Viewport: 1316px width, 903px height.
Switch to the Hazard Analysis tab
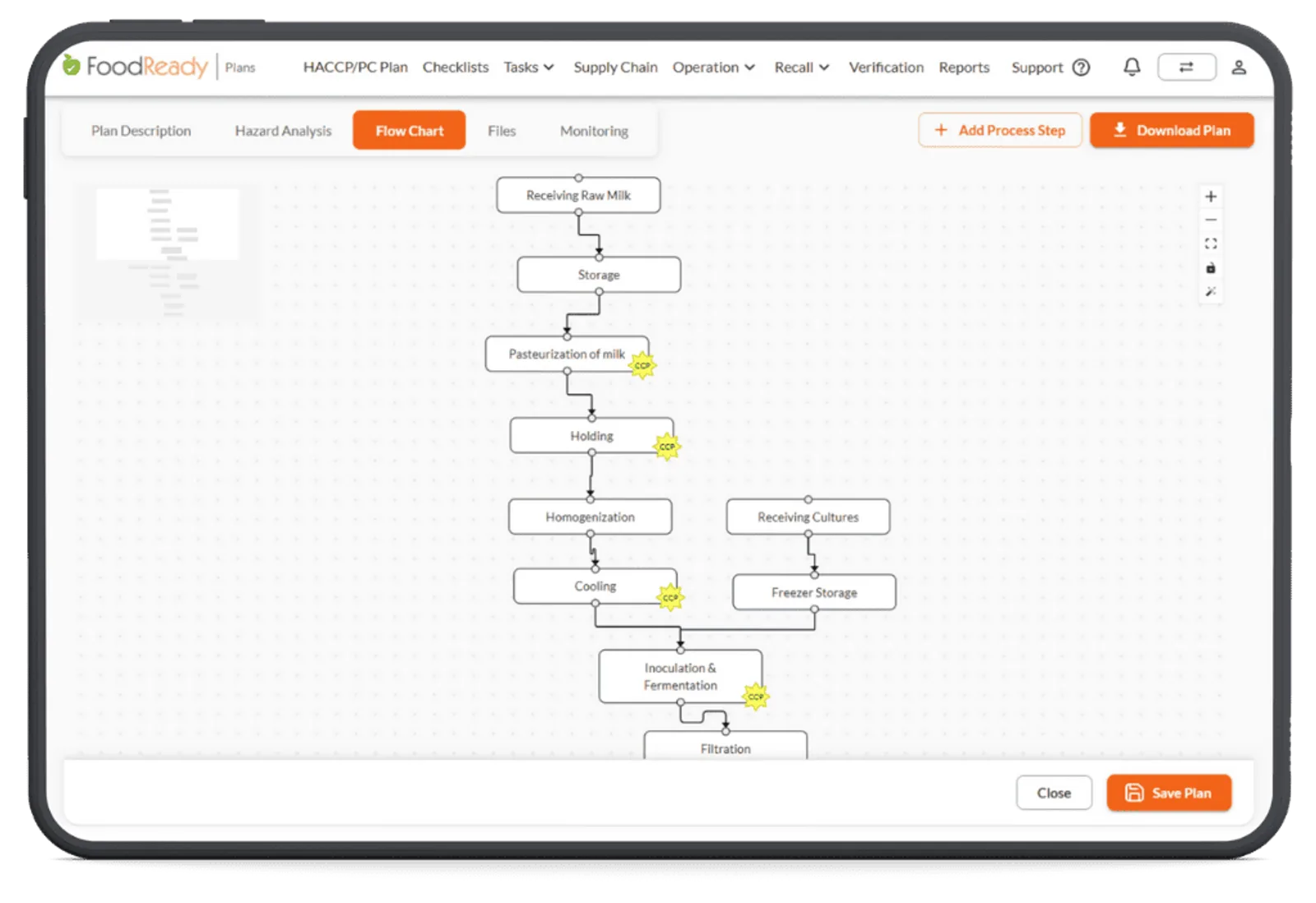(283, 131)
